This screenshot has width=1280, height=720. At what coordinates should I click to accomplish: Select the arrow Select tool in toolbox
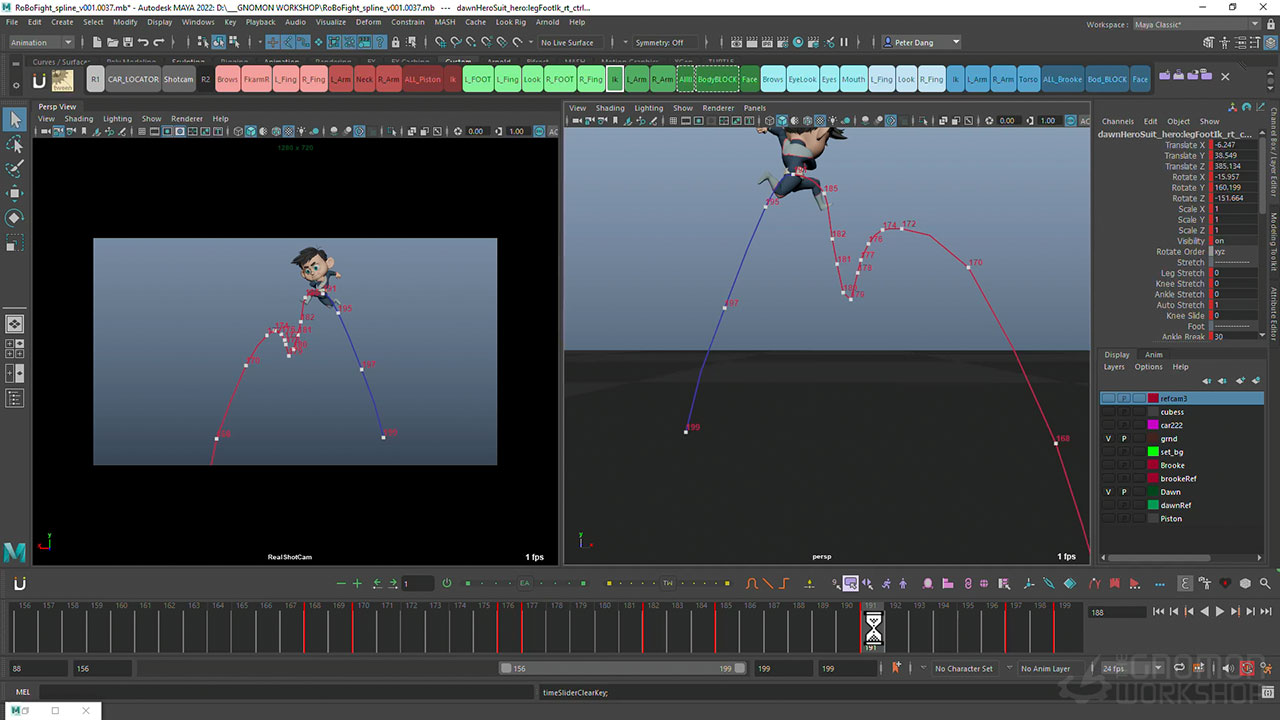pyautogui.click(x=15, y=120)
